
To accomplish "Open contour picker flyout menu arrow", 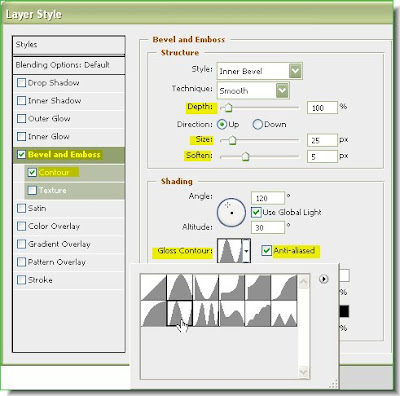I will [x=323, y=279].
